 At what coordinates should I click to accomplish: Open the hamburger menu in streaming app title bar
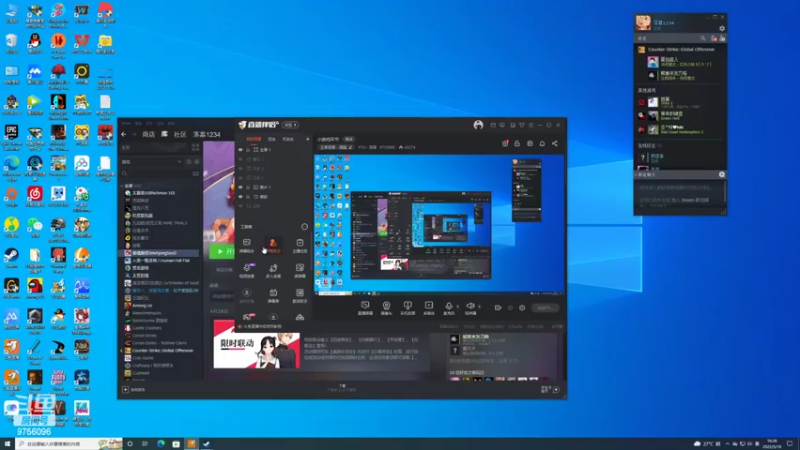tap(531, 125)
